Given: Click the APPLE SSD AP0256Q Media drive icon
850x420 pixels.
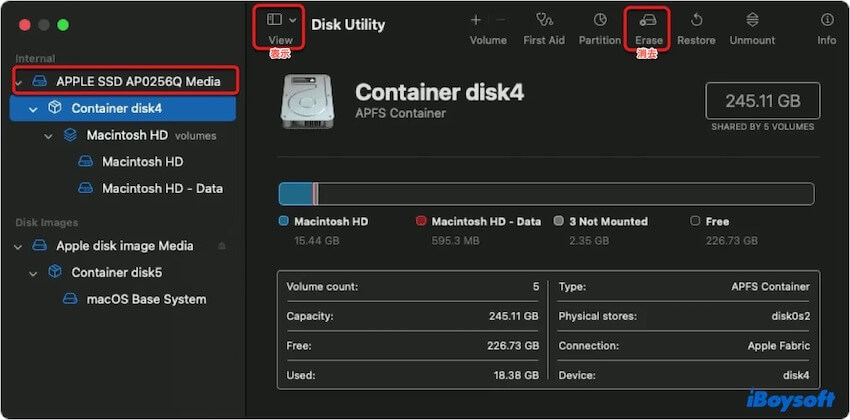Looking at the screenshot, I should click(x=40, y=81).
